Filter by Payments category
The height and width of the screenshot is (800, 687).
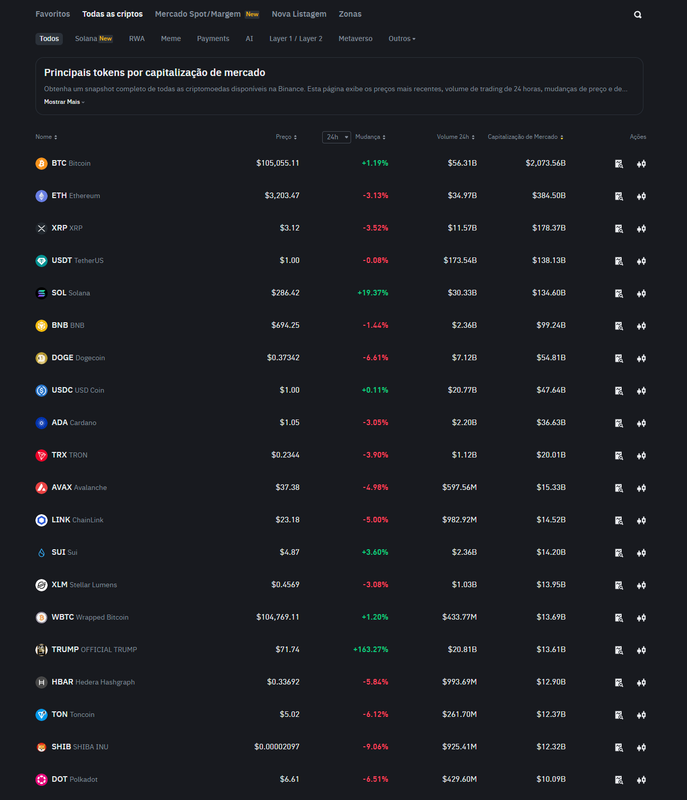[213, 39]
